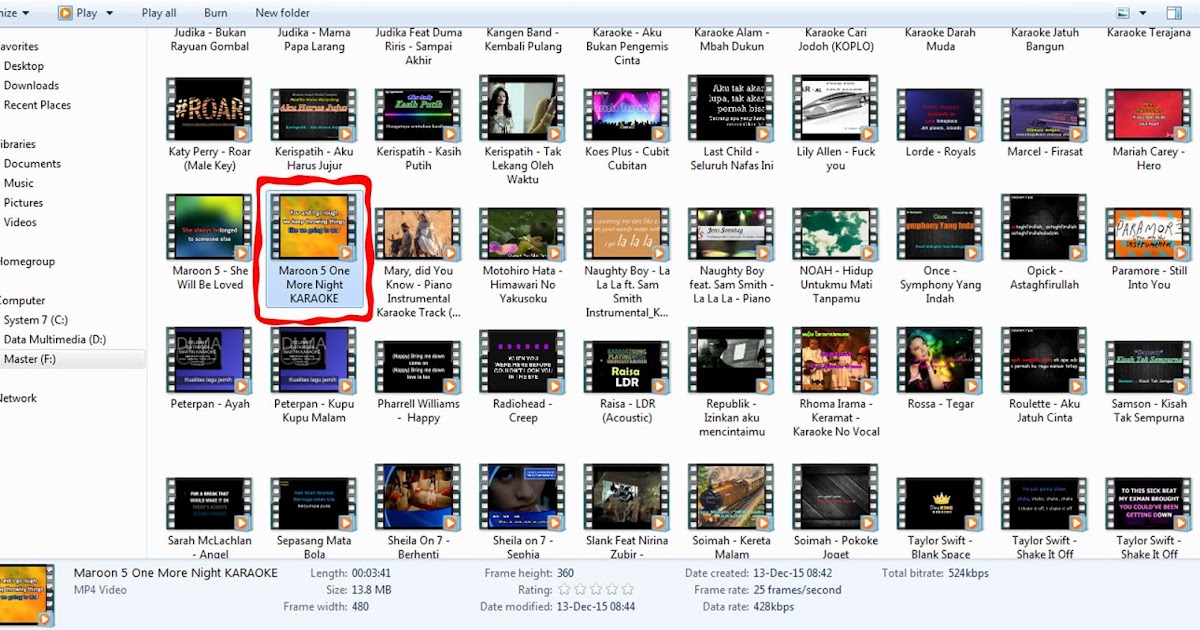Open Desktop in the navigation pane

24,66
